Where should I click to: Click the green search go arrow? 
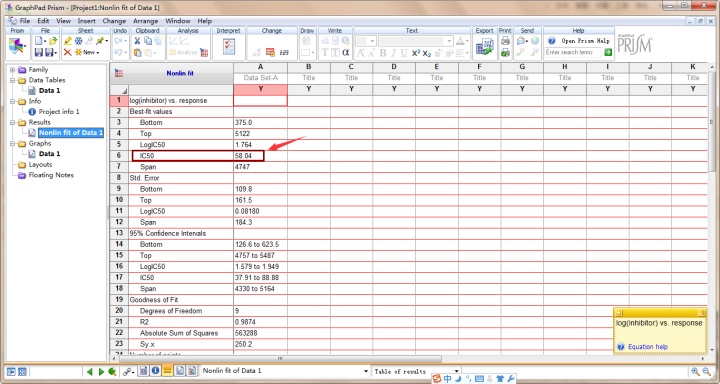(x=608, y=52)
